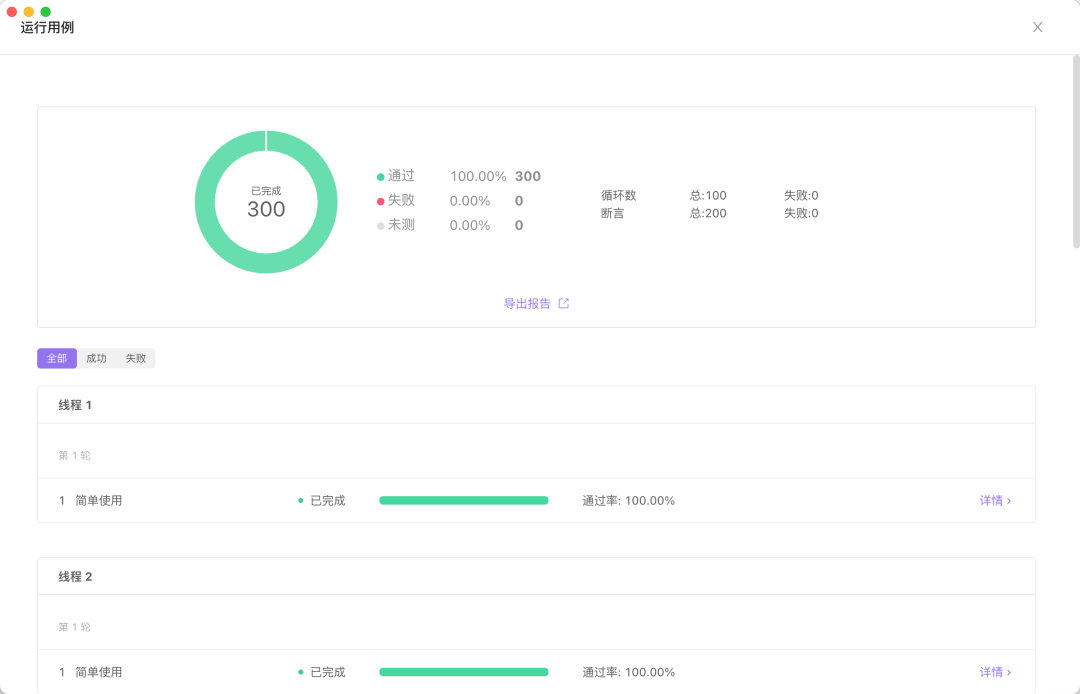Click the 运行用例 window title
The image size is (1080, 694).
click(x=48, y=28)
